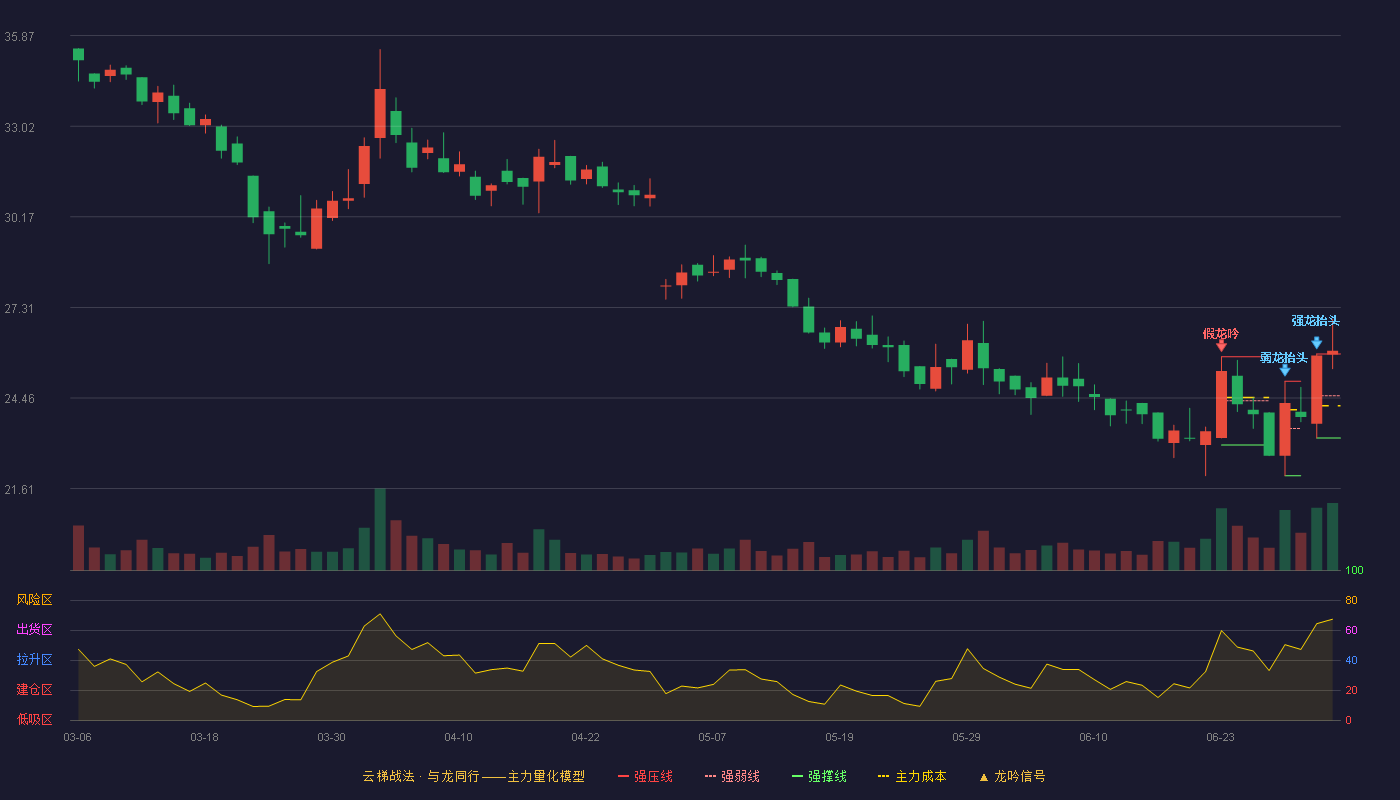Click the 05-19 date label
This screenshot has width=1400, height=800.
pyautogui.click(x=839, y=737)
